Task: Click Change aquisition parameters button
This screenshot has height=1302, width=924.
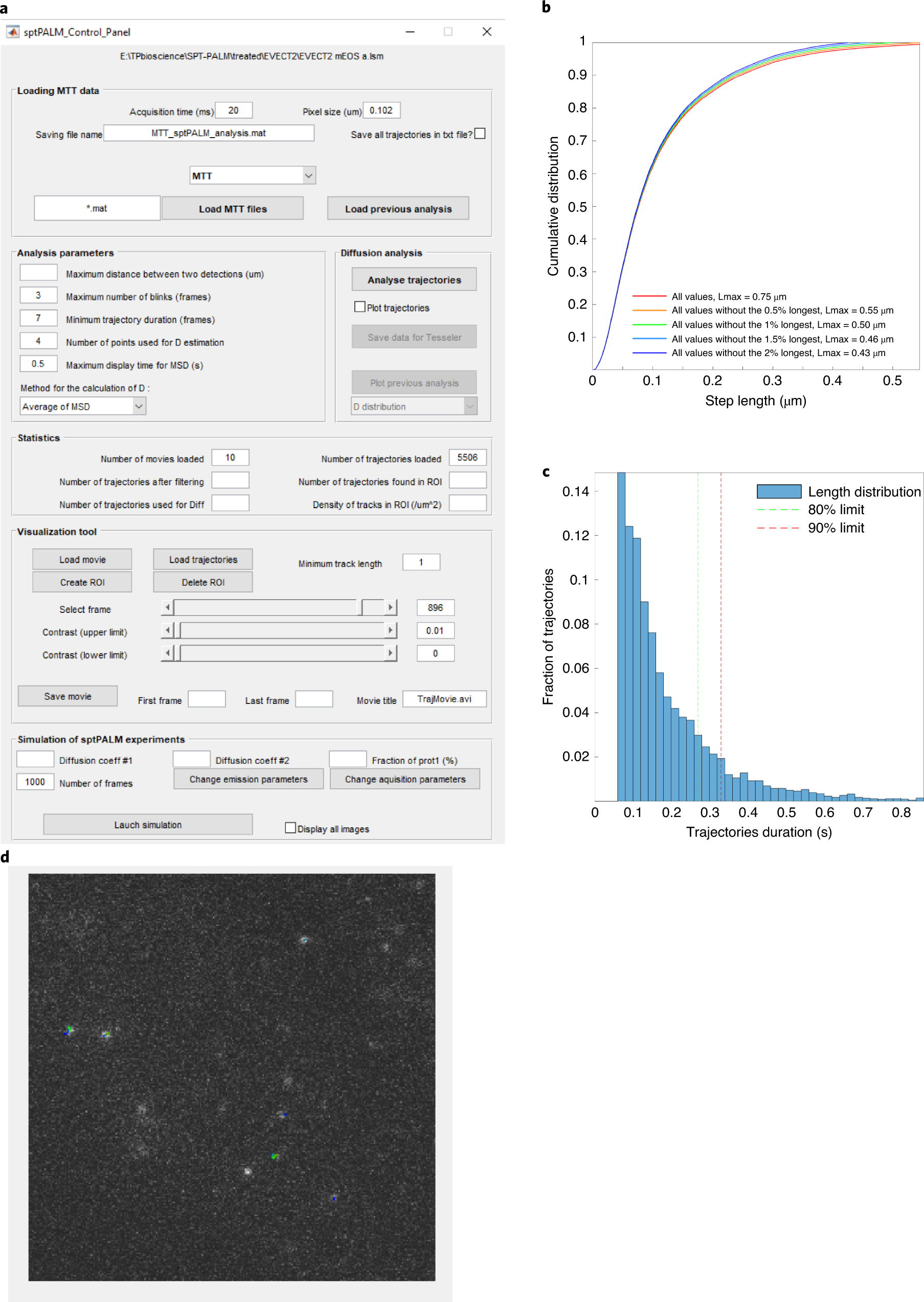Action: [405, 779]
